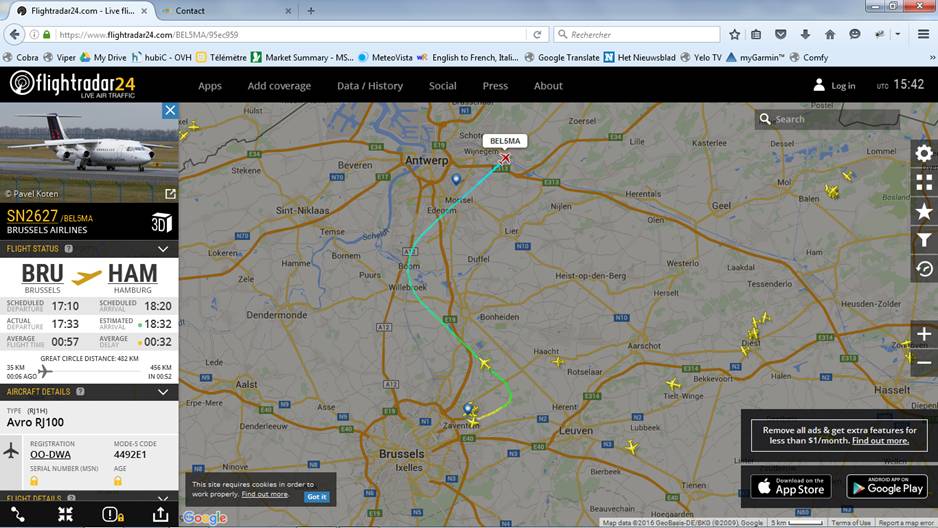
Task: Open My Drive bookmark
Action: coord(103,57)
